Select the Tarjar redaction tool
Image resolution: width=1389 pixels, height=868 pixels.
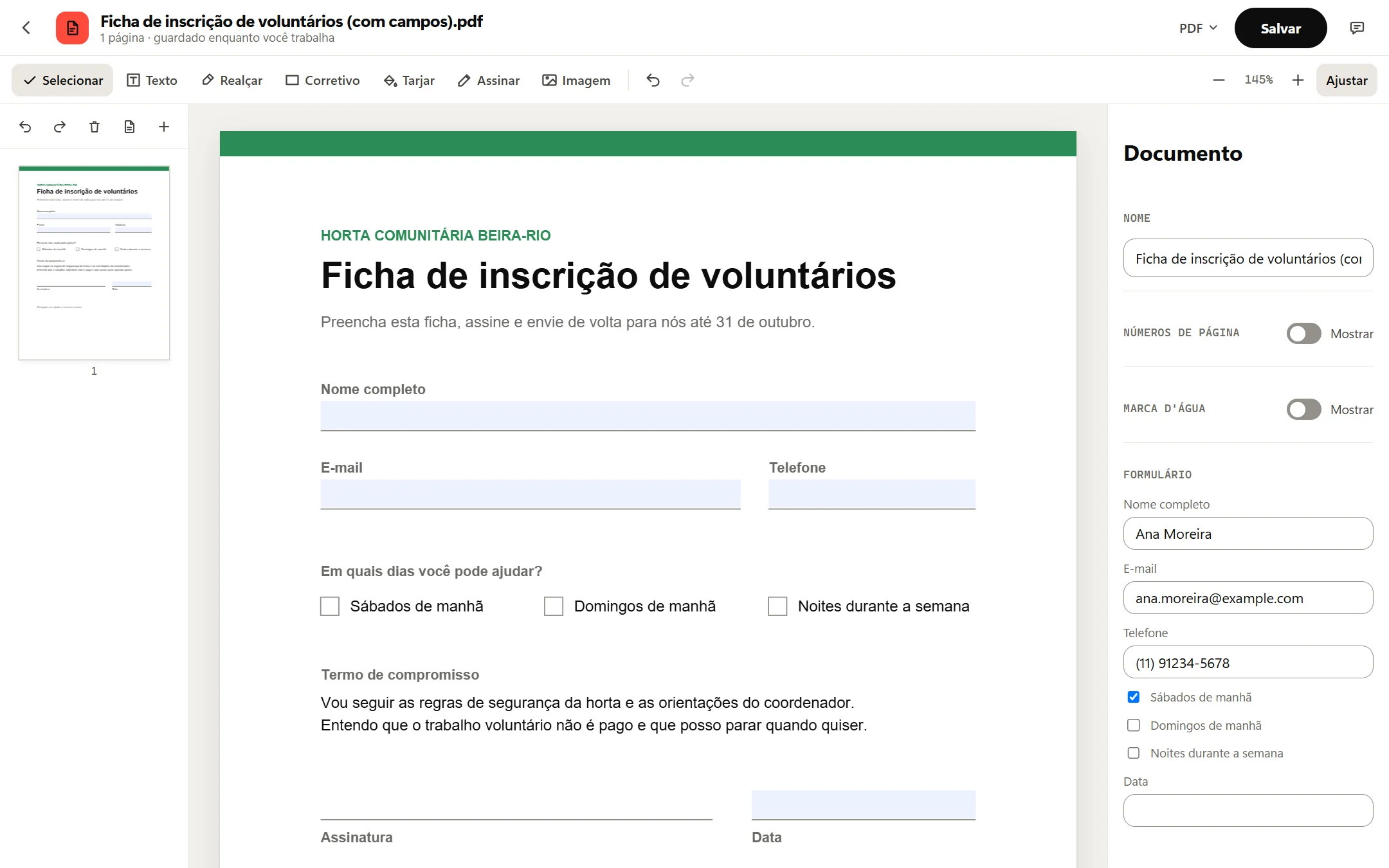[409, 80]
